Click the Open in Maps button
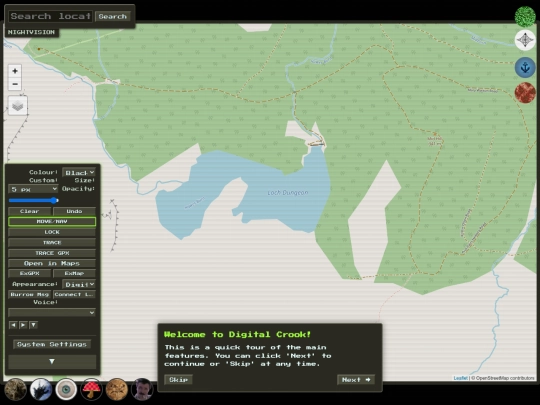The image size is (540, 405). click(x=52, y=263)
